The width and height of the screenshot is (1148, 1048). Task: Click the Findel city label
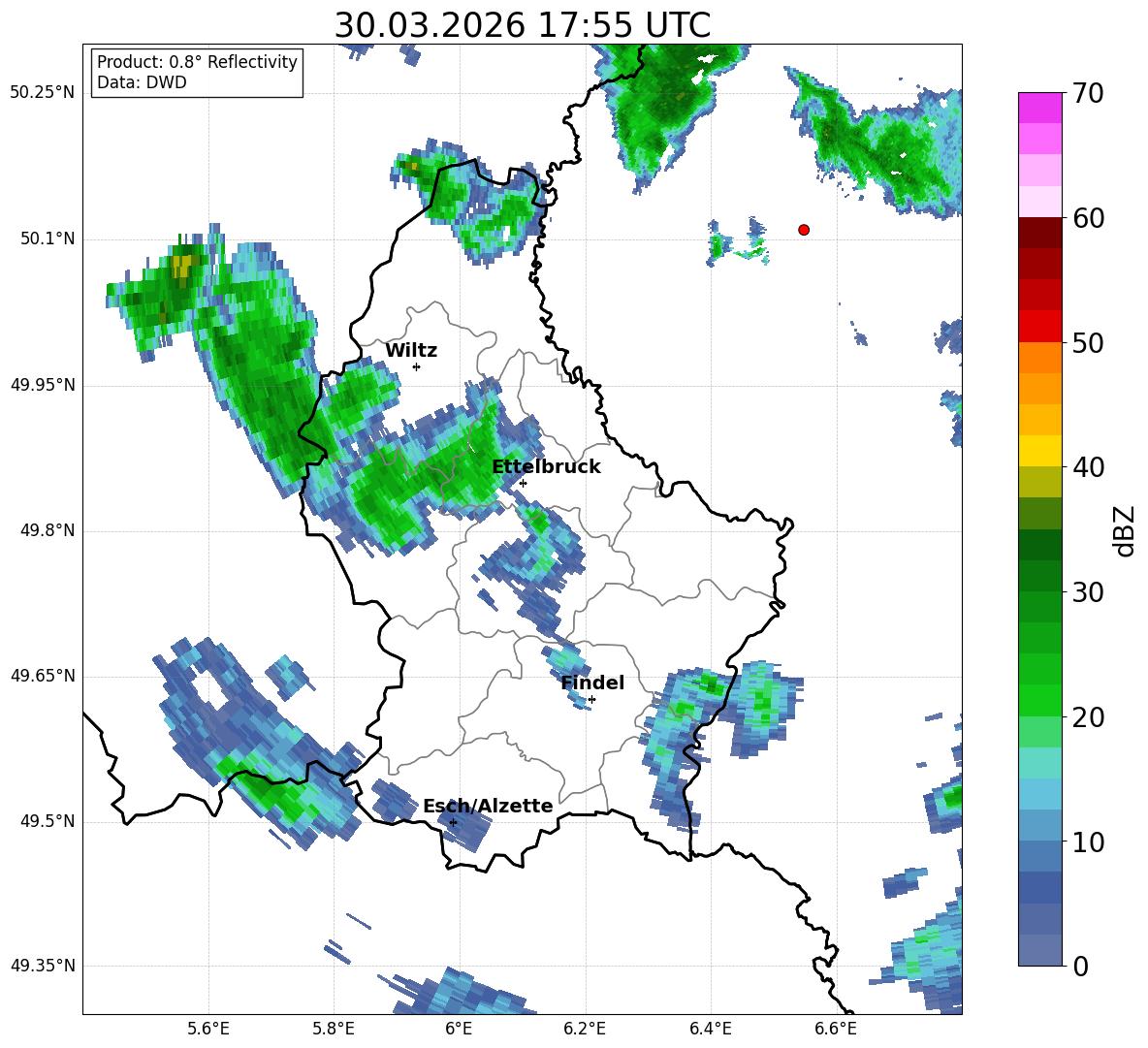pos(592,683)
